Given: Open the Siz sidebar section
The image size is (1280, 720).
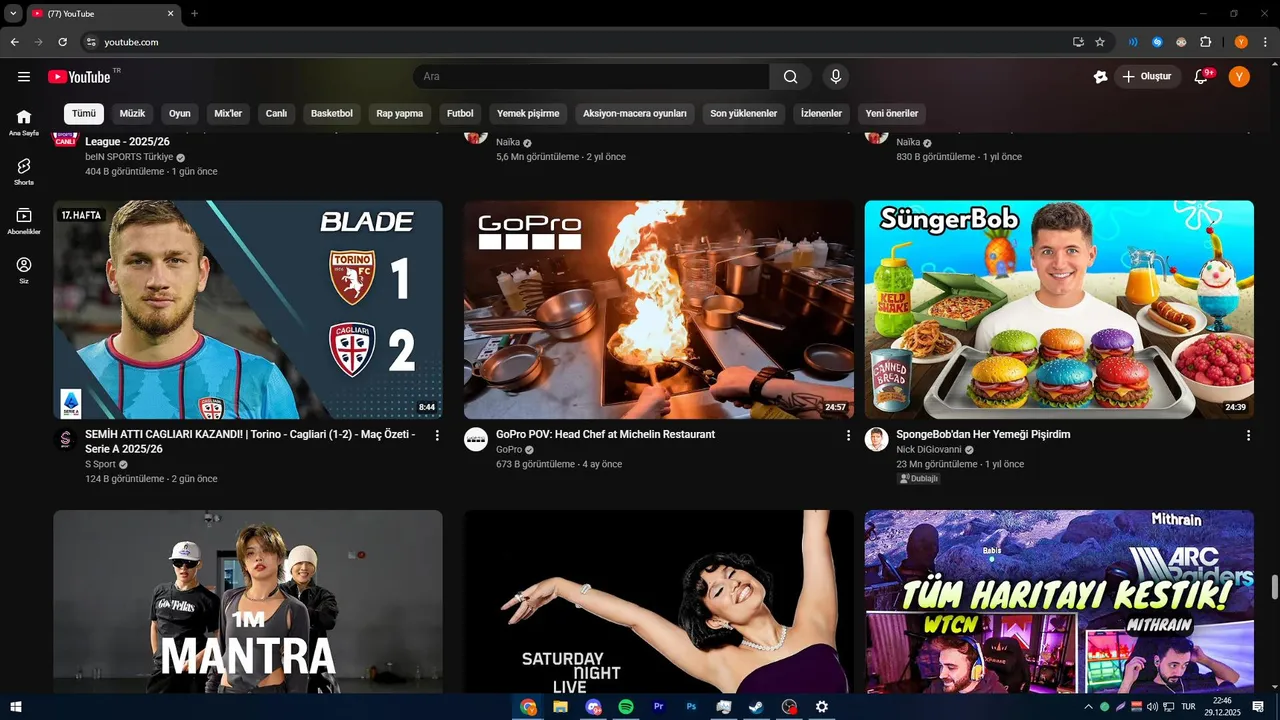Looking at the screenshot, I should click(24, 270).
